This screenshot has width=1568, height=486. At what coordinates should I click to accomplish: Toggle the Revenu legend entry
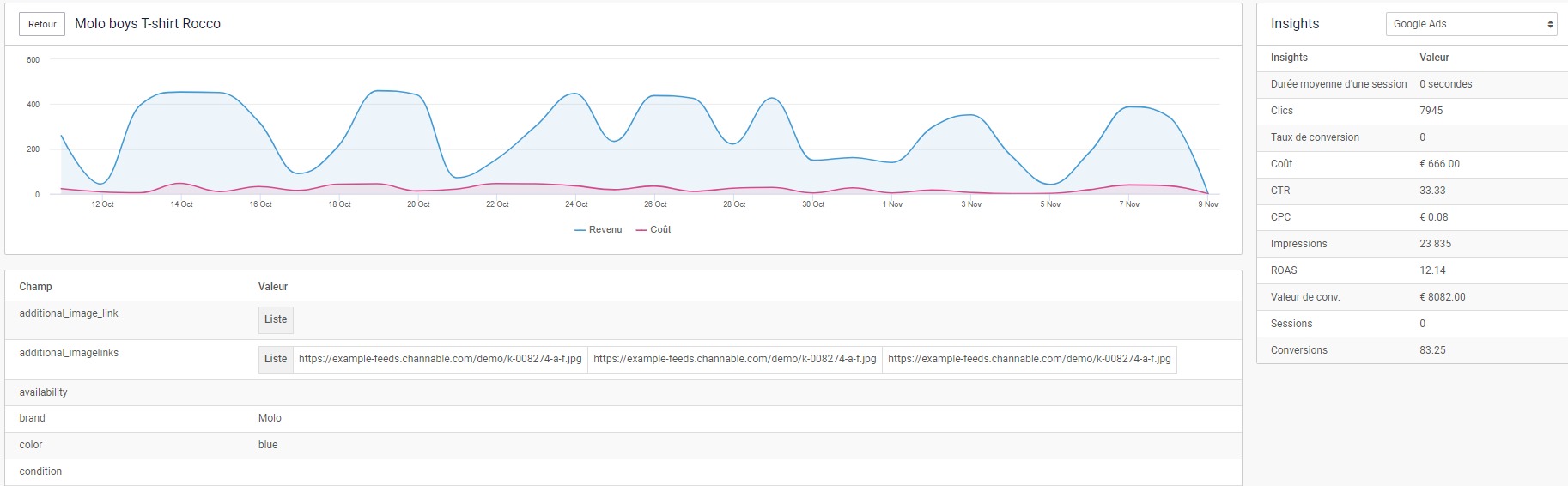[599, 230]
